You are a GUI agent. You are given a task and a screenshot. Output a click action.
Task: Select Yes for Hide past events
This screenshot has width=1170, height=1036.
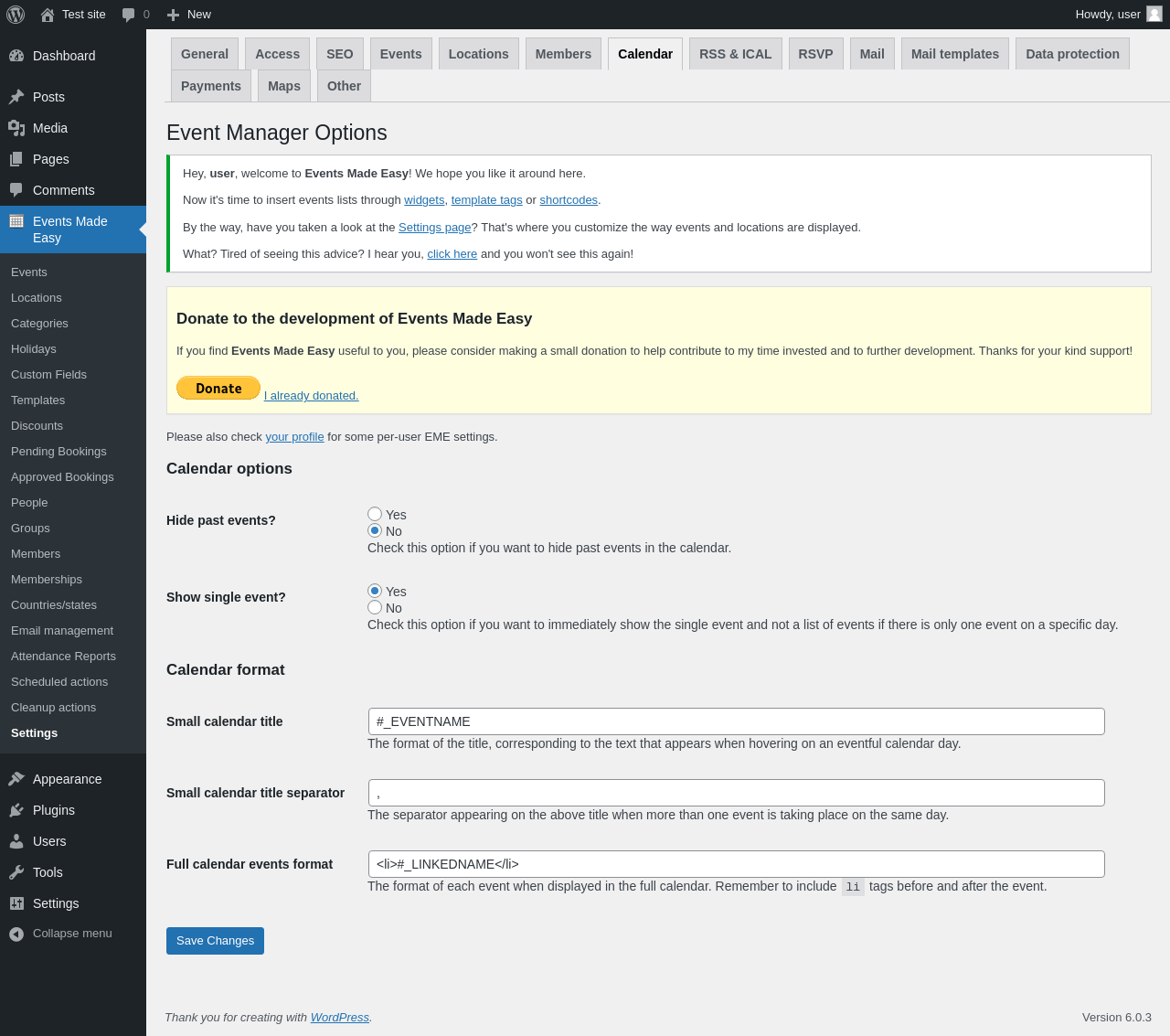click(x=375, y=514)
